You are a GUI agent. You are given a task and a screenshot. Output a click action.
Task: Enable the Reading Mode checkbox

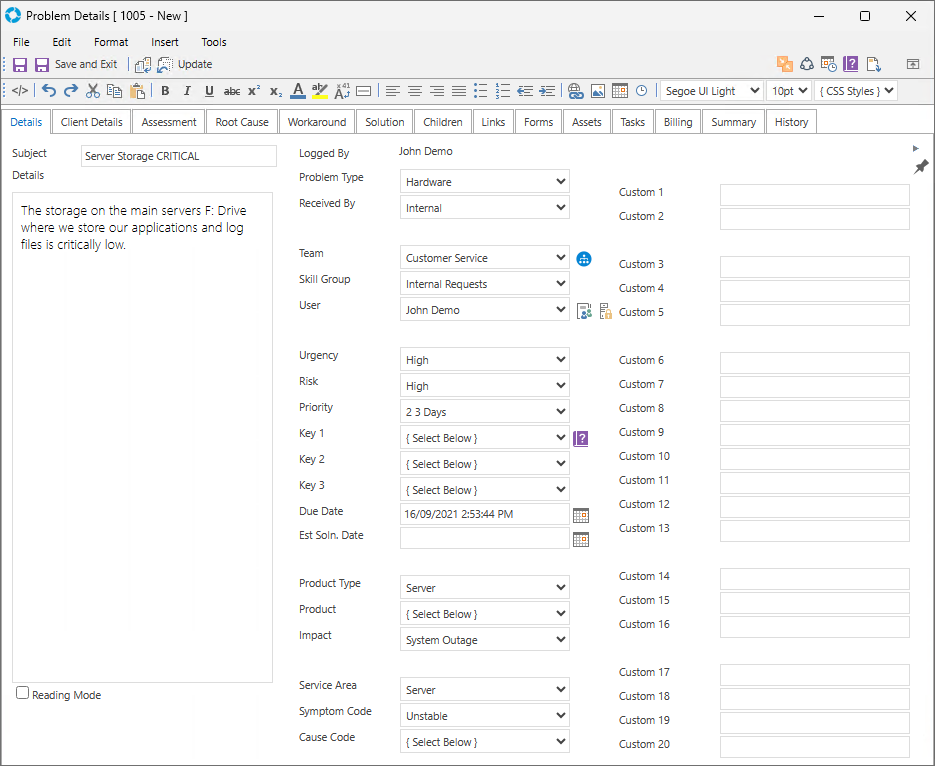[x=23, y=693]
